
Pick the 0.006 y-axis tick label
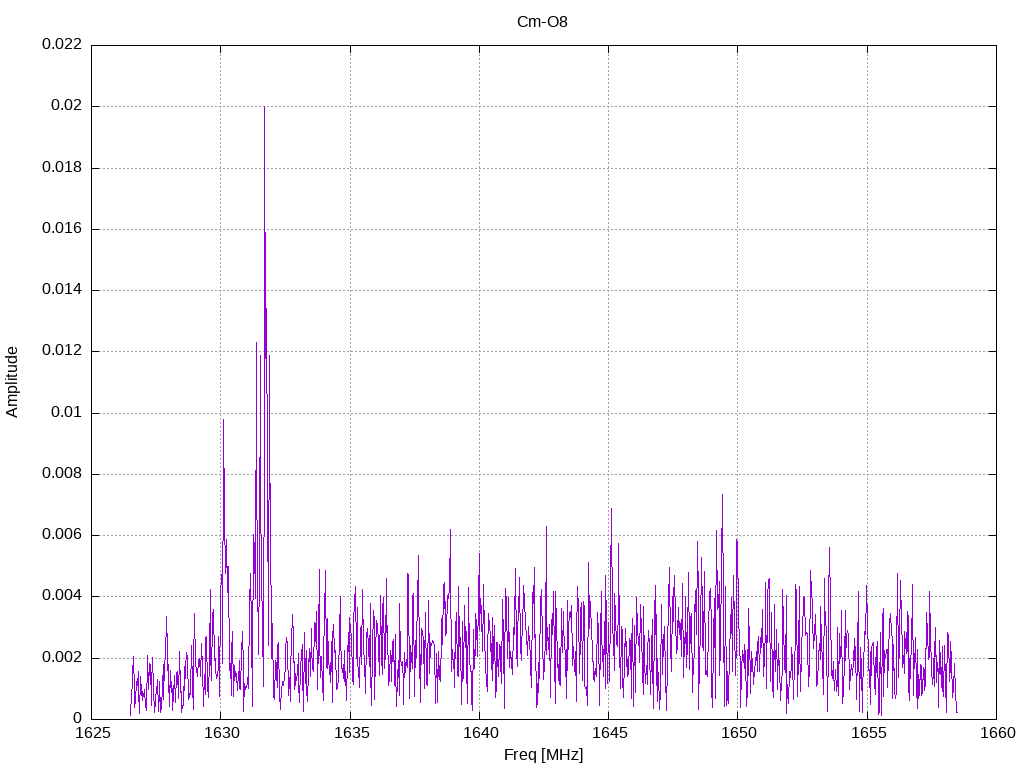62,535
